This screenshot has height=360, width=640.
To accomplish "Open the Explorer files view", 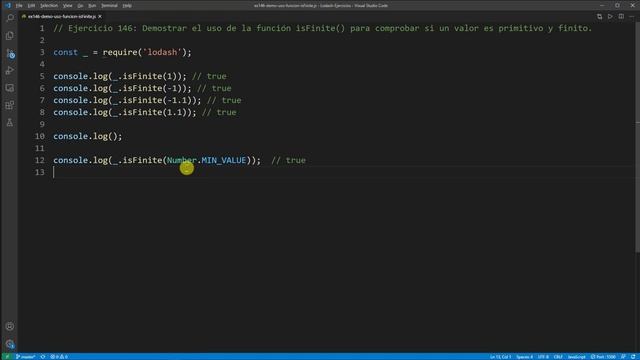I will (10, 36).
